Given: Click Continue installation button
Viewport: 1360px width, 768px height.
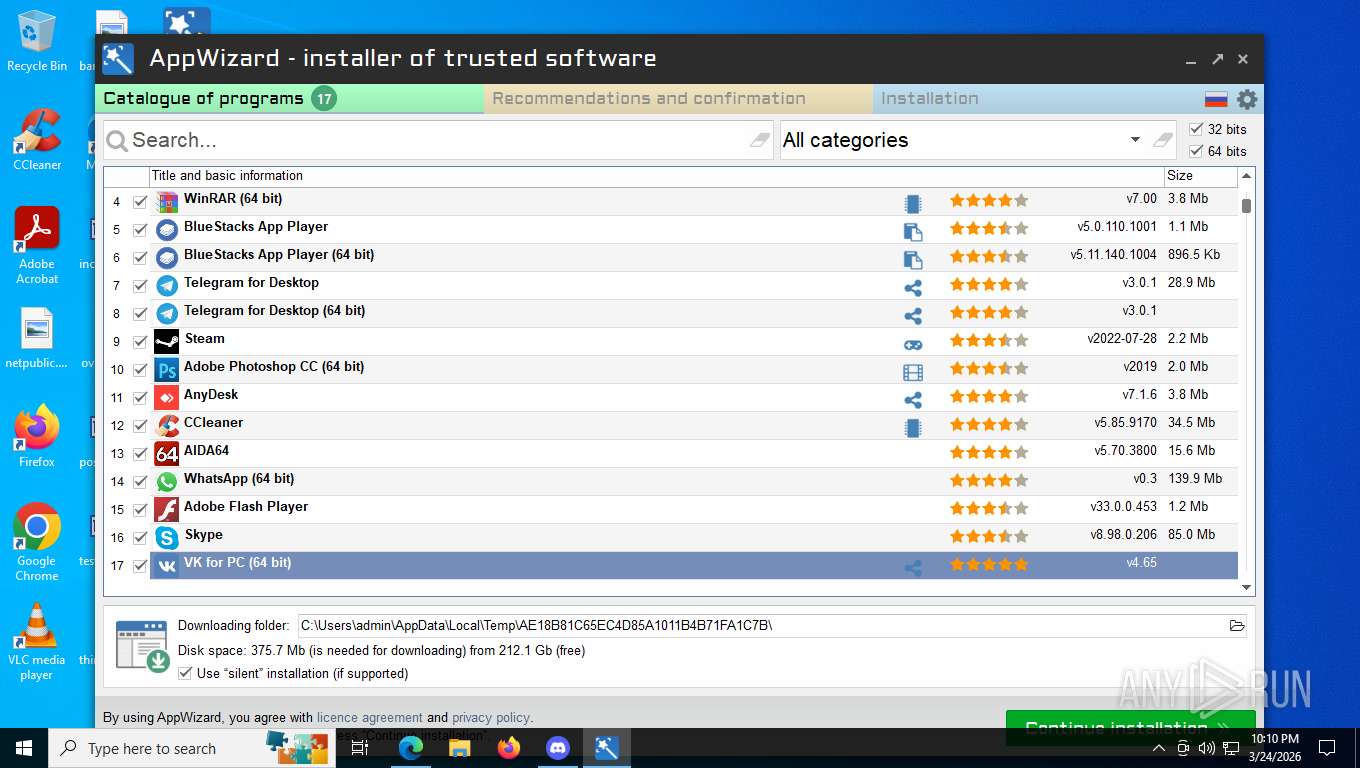Looking at the screenshot, I should click(1130, 727).
